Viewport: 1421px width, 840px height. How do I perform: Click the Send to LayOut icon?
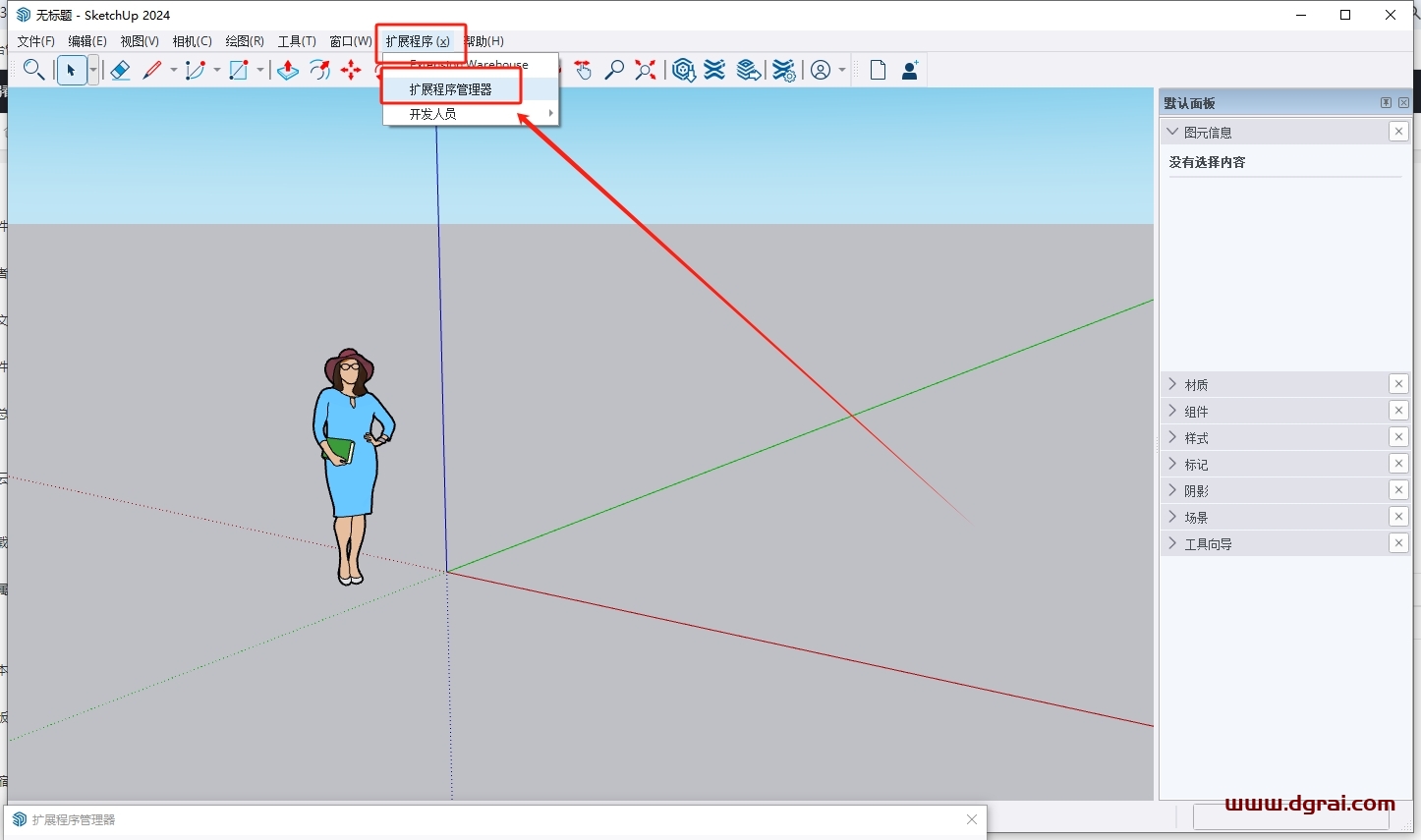(749, 70)
